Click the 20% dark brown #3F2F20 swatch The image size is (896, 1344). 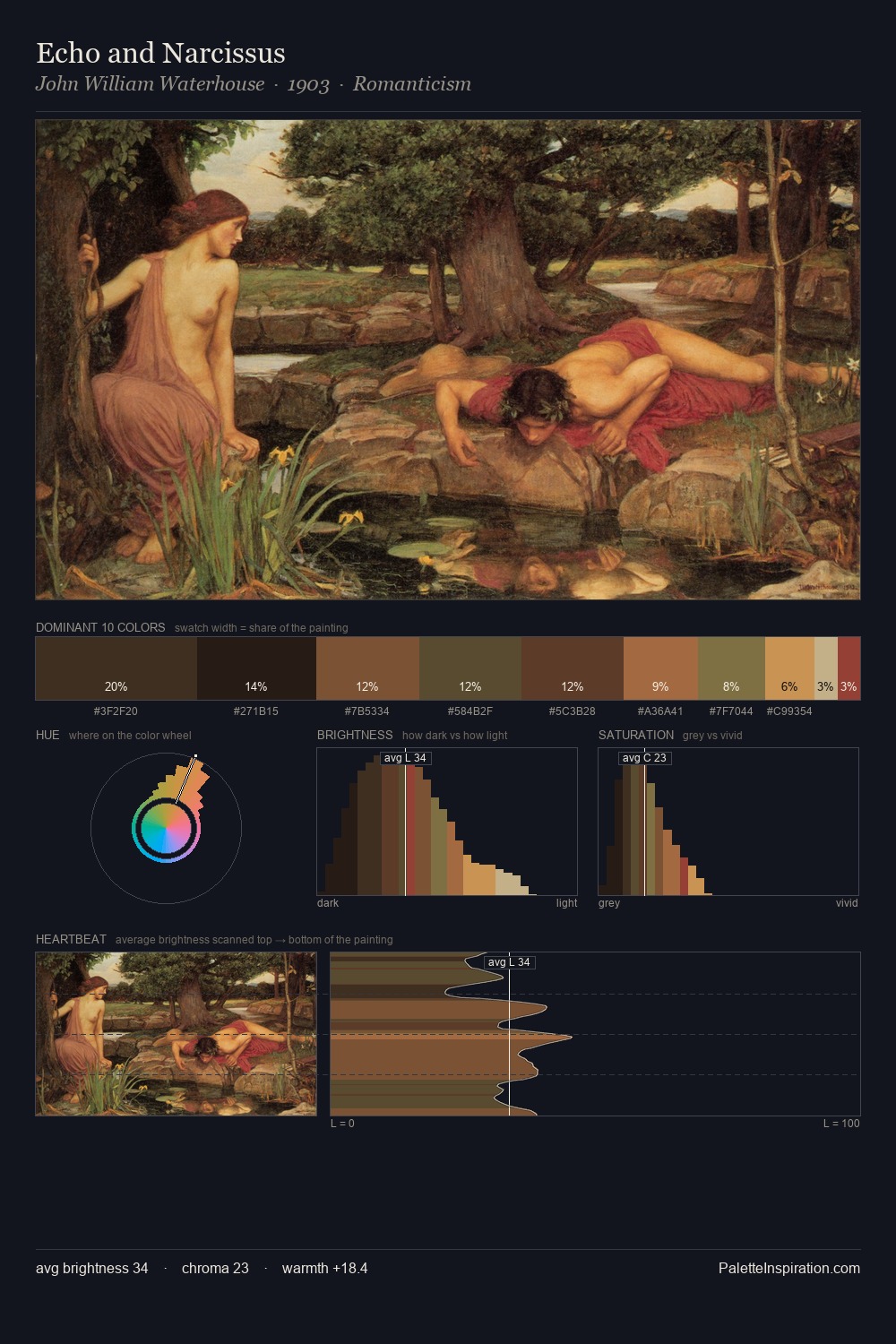point(116,668)
